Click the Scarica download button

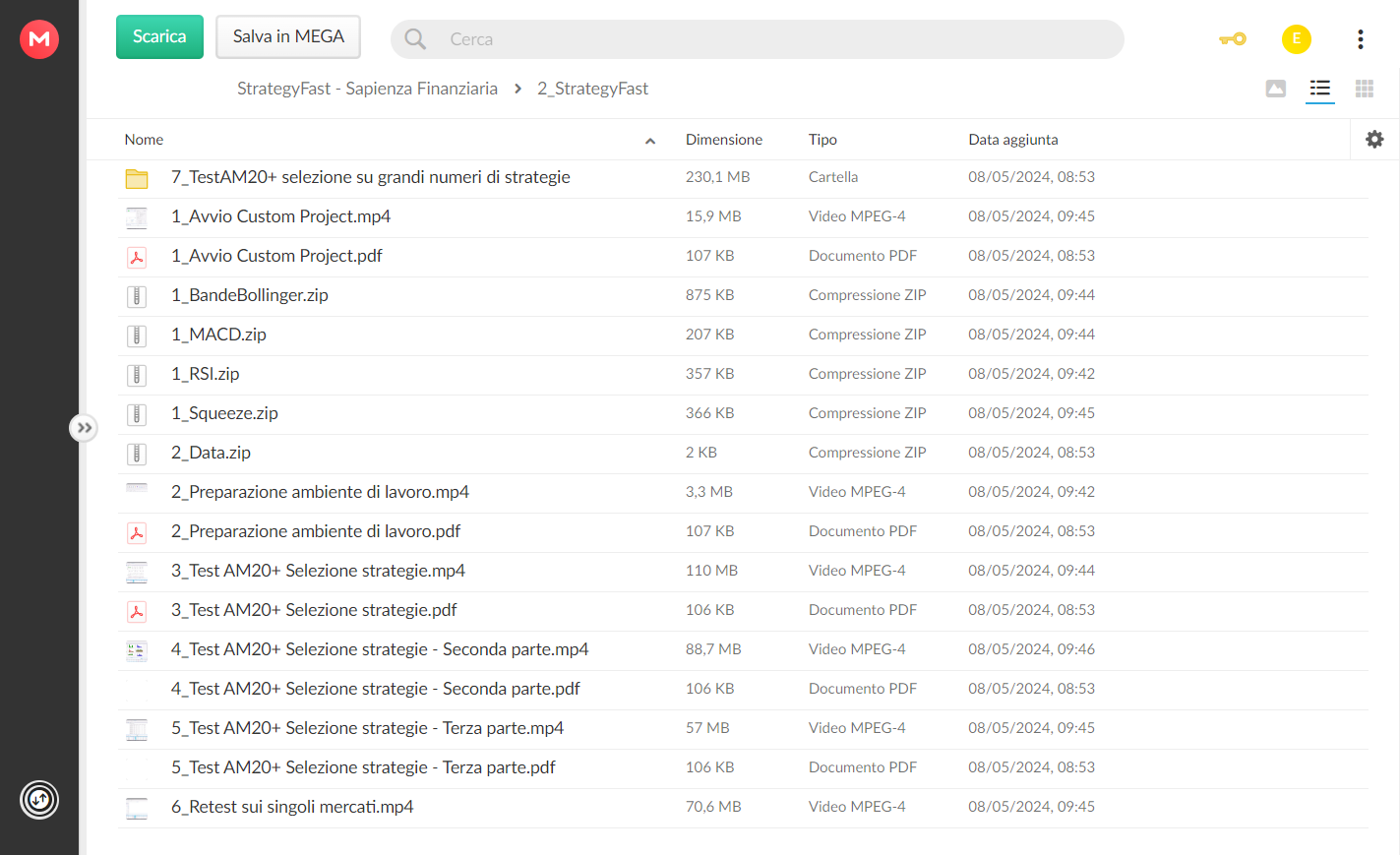(x=159, y=36)
